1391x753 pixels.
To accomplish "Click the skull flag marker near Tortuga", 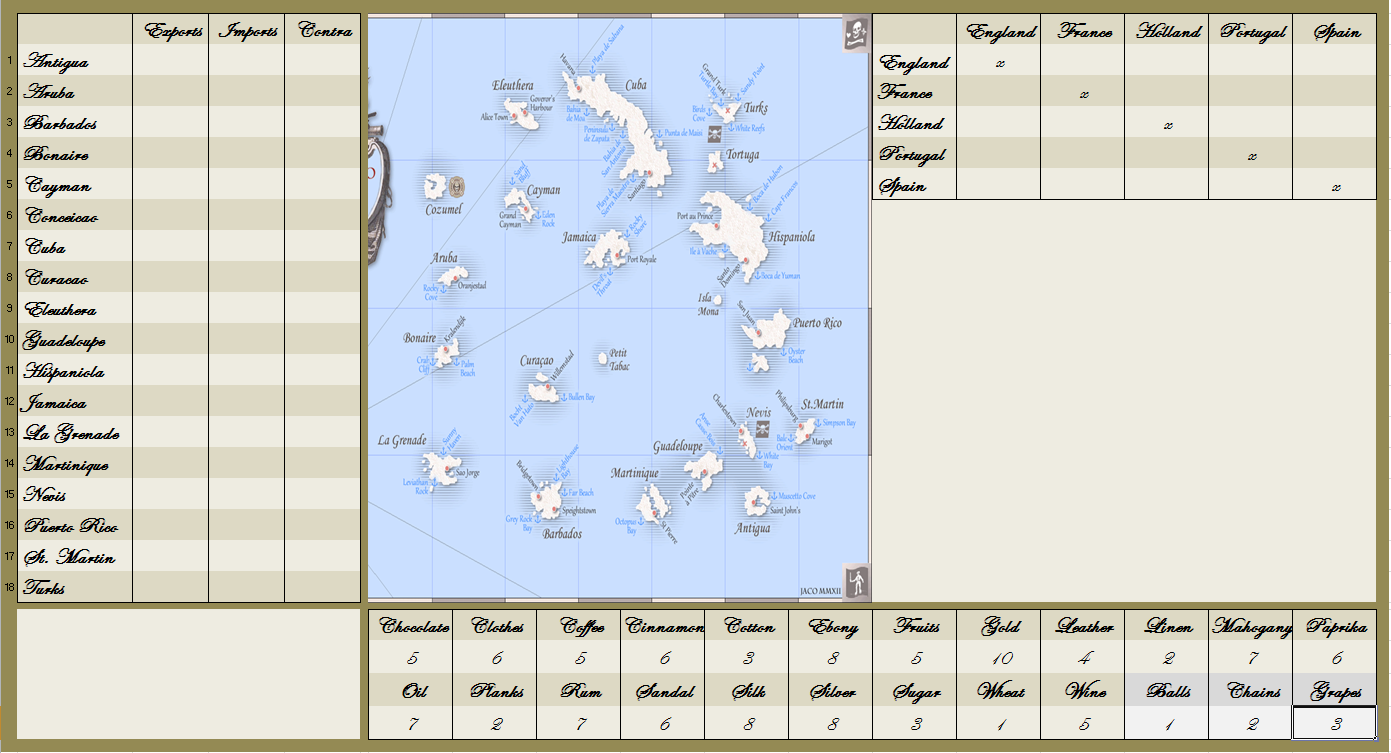I will click(715, 133).
